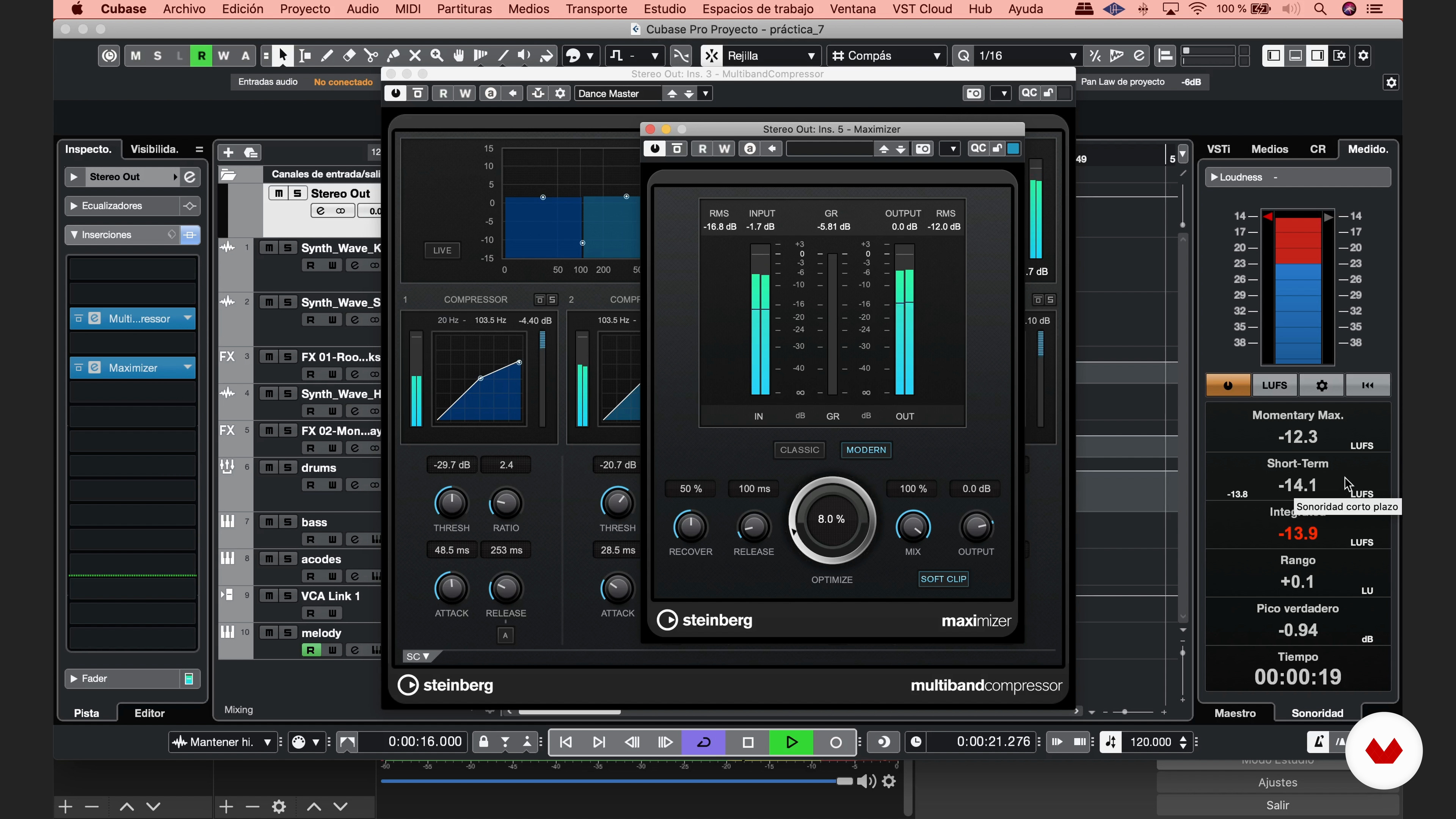Click the Play transport button
1456x819 pixels.
click(x=791, y=742)
